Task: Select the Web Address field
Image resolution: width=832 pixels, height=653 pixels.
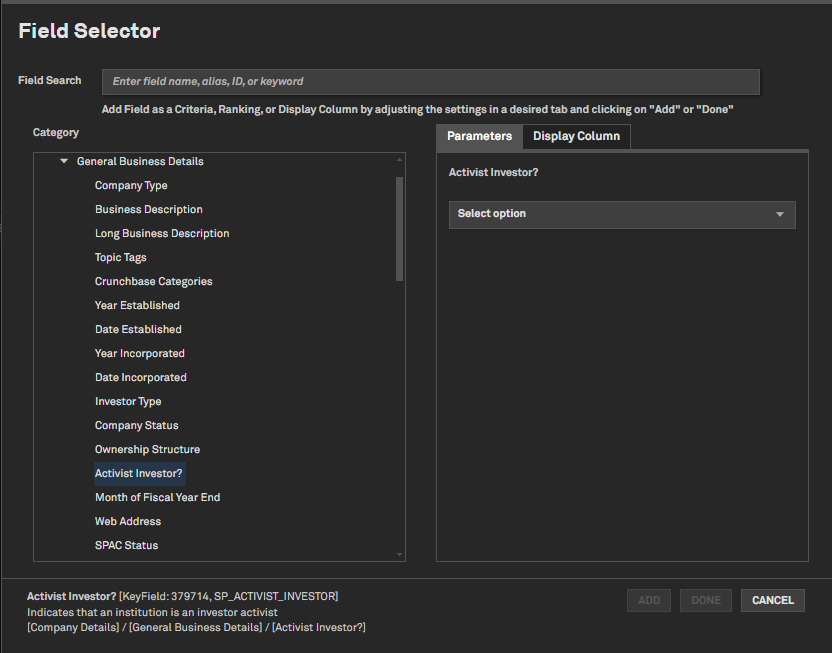Action: pyautogui.click(x=128, y=521)
